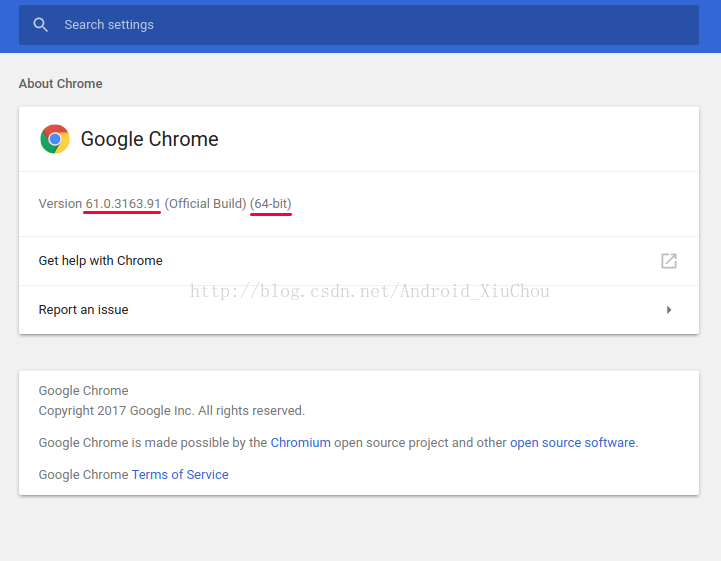Click the made possible by the sentence text
721x561 pixels.
click(338, 442)
